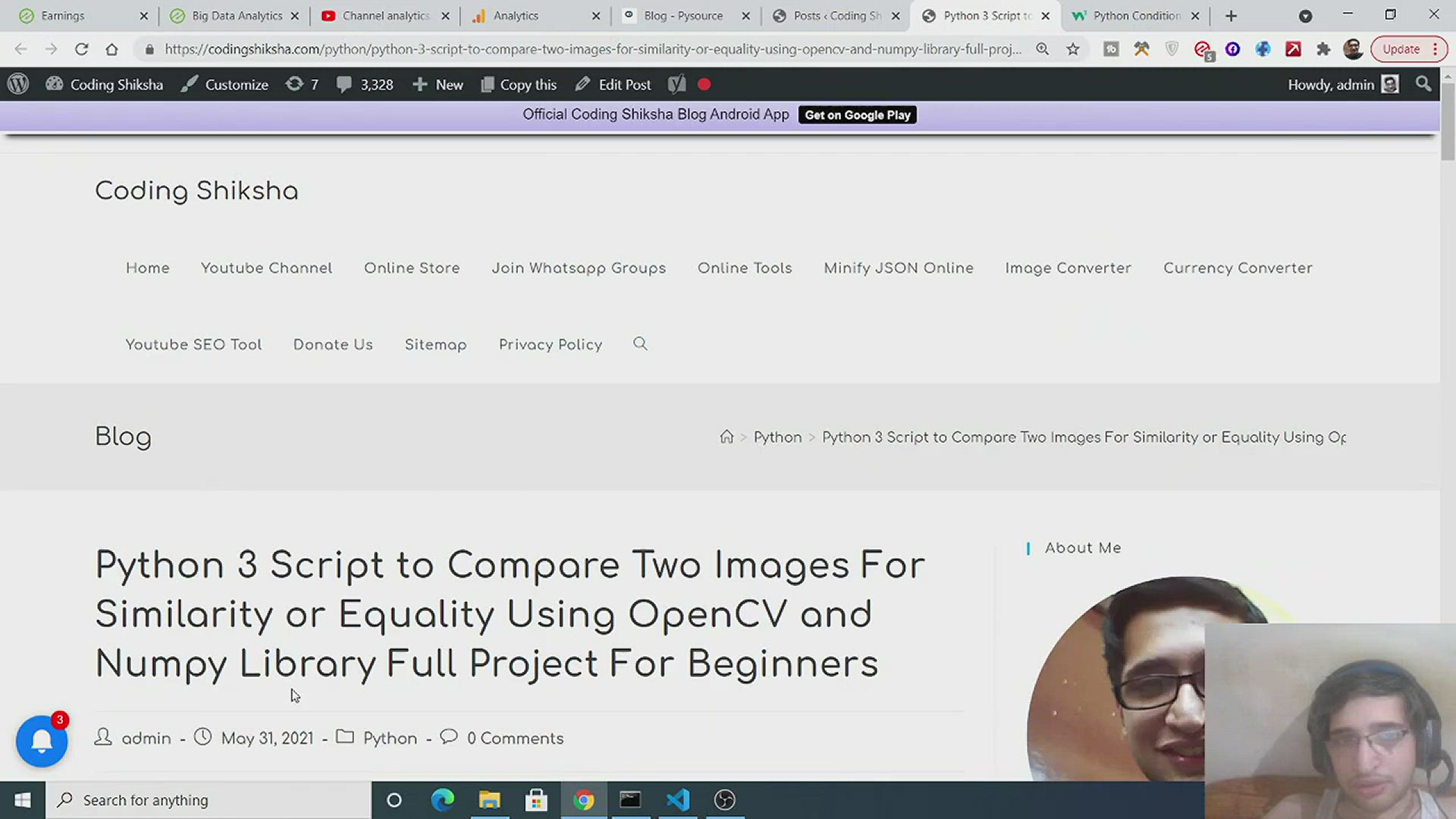
Task: Click the Get on Google Play button
Action: point(857,115)
